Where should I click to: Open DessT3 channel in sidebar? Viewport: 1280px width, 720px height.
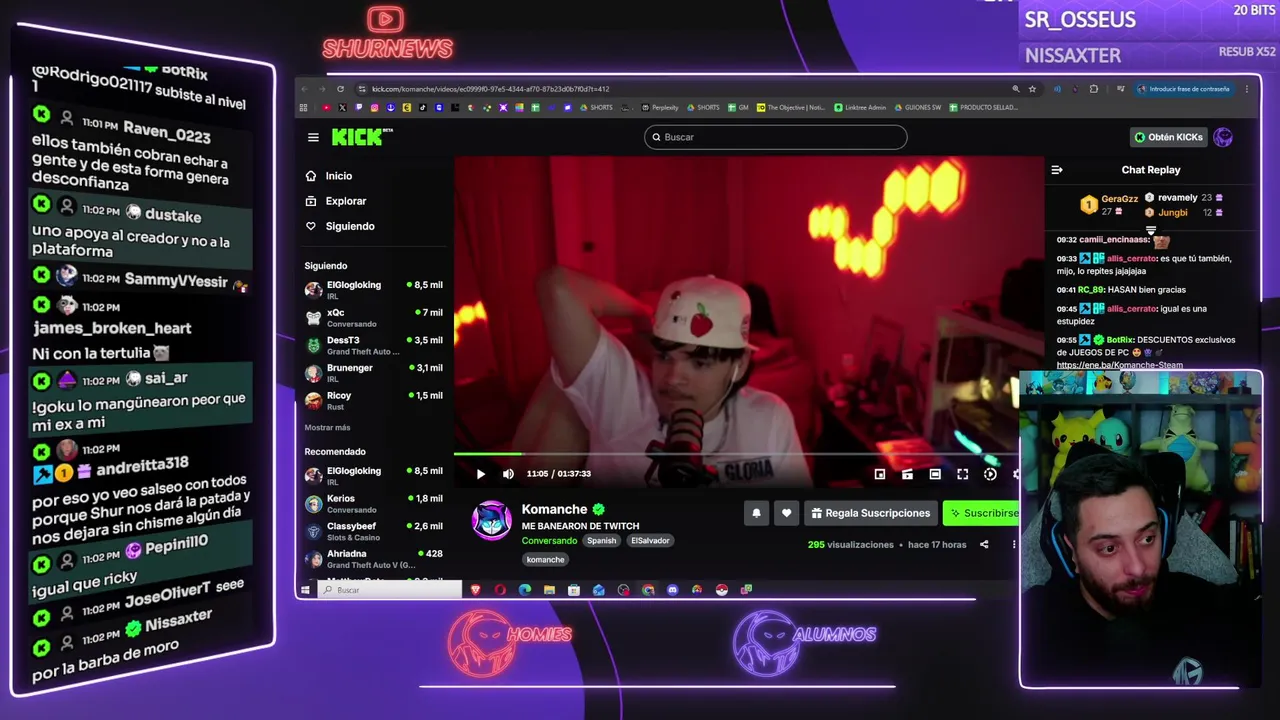tap(374, 345)
